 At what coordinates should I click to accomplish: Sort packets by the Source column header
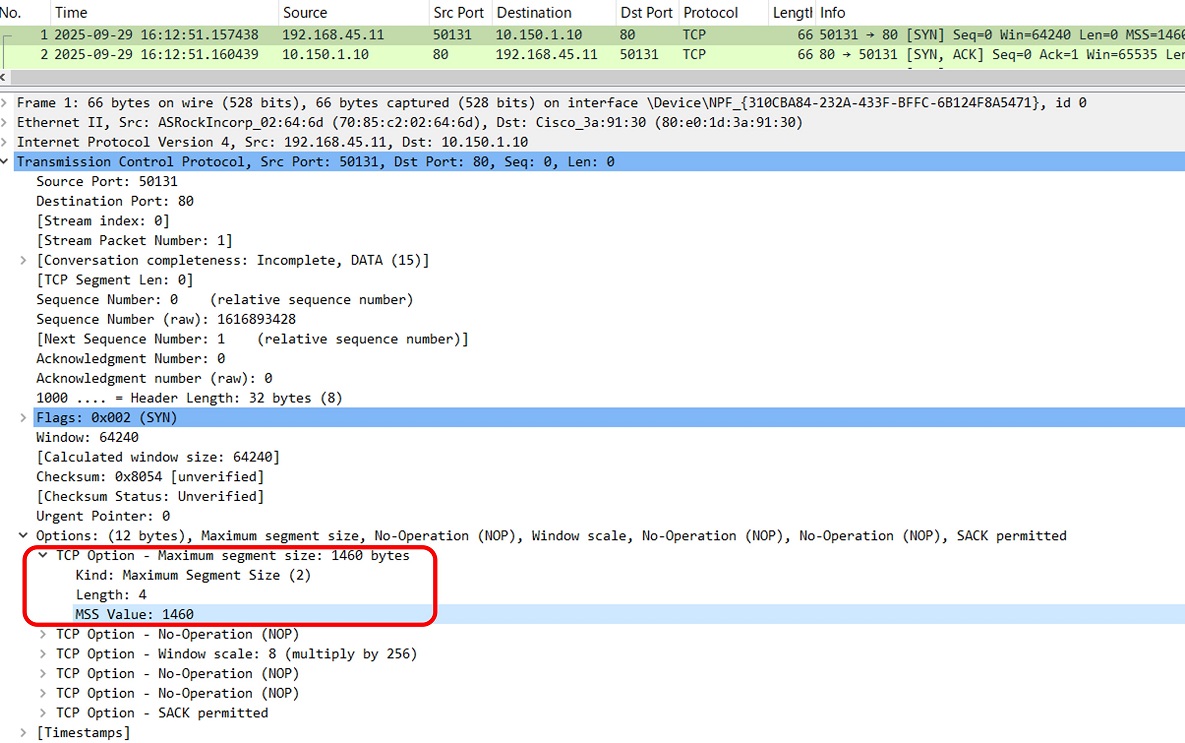pos(305,13)
